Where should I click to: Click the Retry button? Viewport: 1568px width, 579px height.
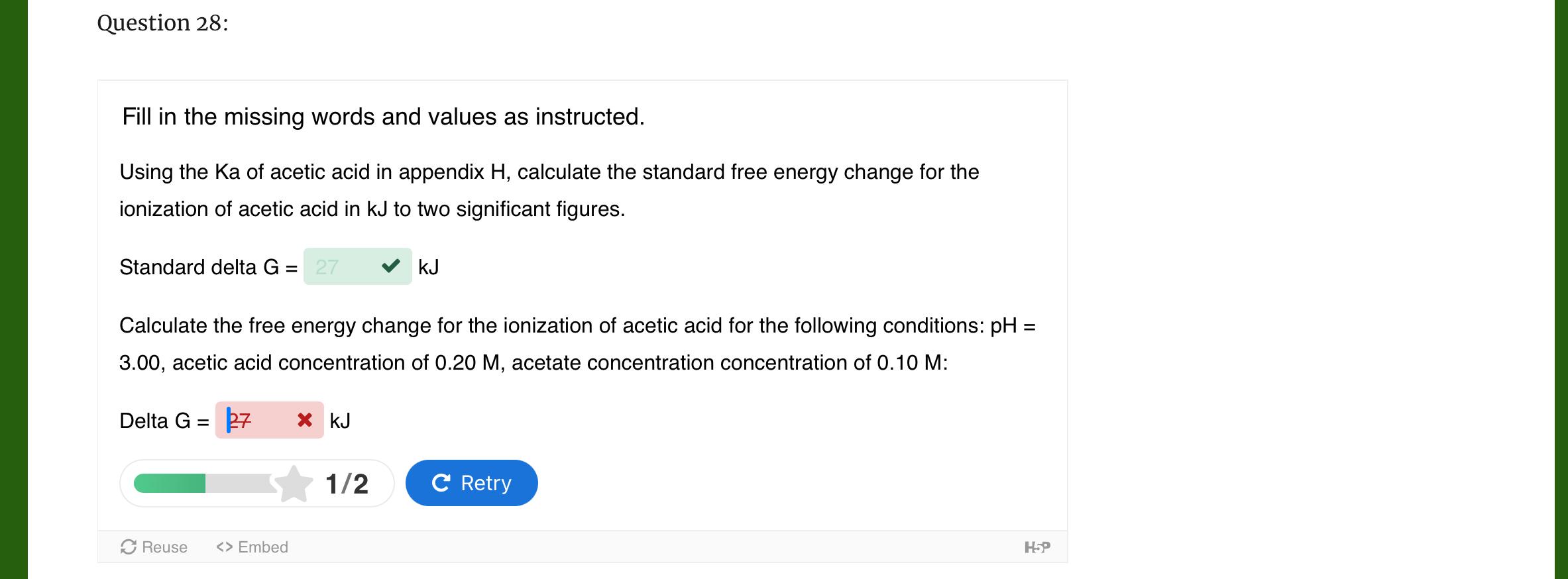[471, 482]
